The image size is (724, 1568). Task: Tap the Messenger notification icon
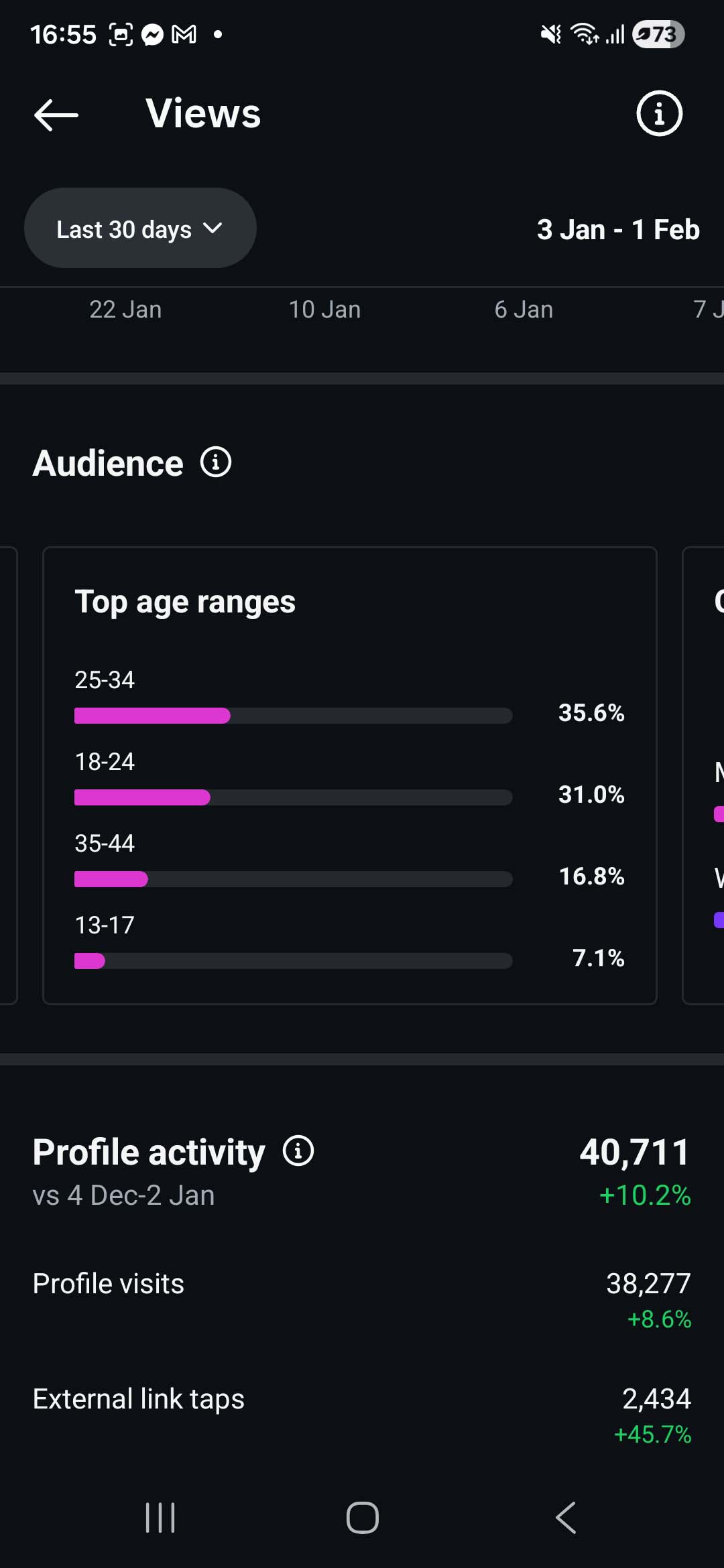(x=153, y=35)
